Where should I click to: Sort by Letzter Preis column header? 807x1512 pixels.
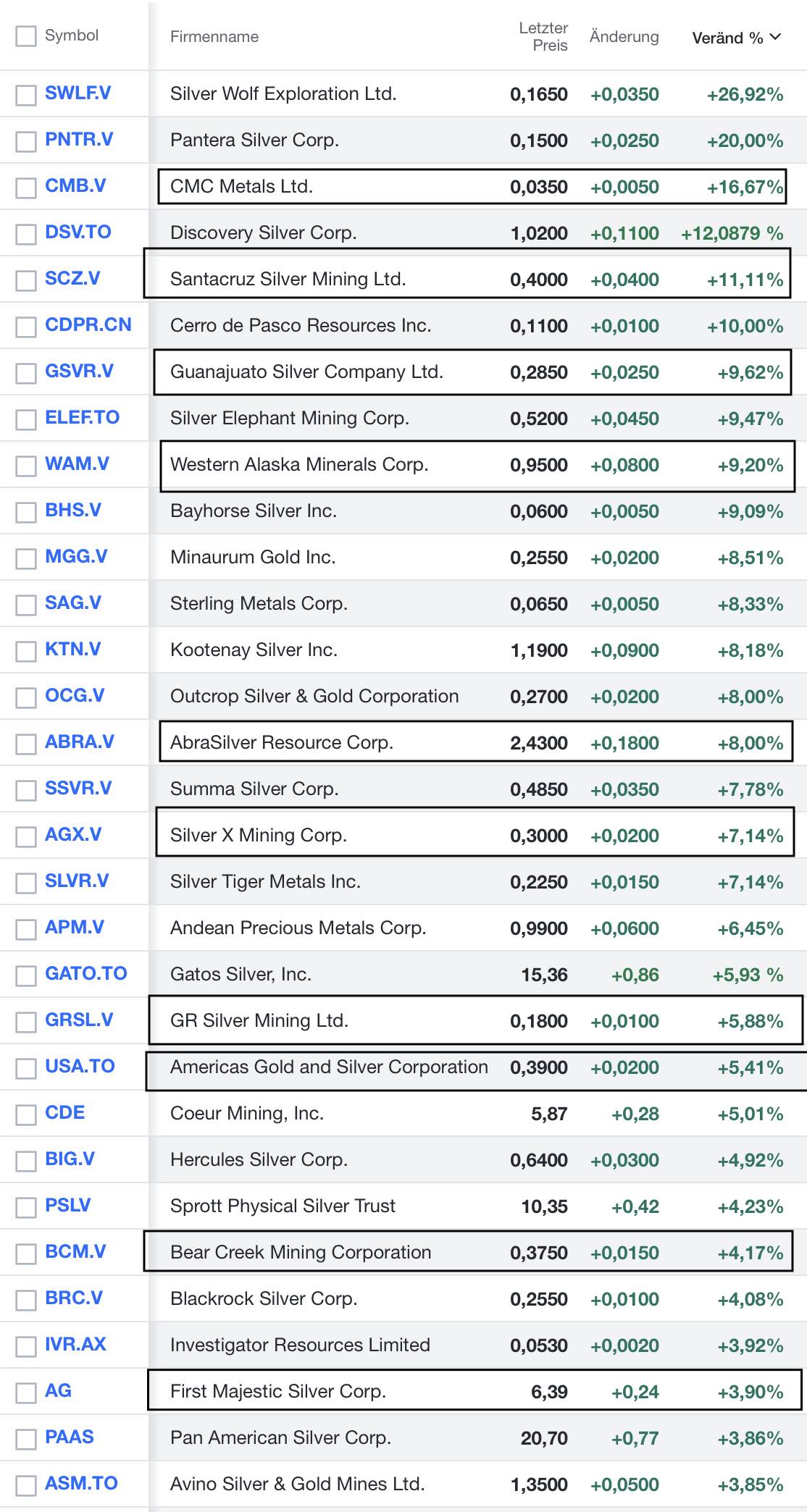click(543, 37)
